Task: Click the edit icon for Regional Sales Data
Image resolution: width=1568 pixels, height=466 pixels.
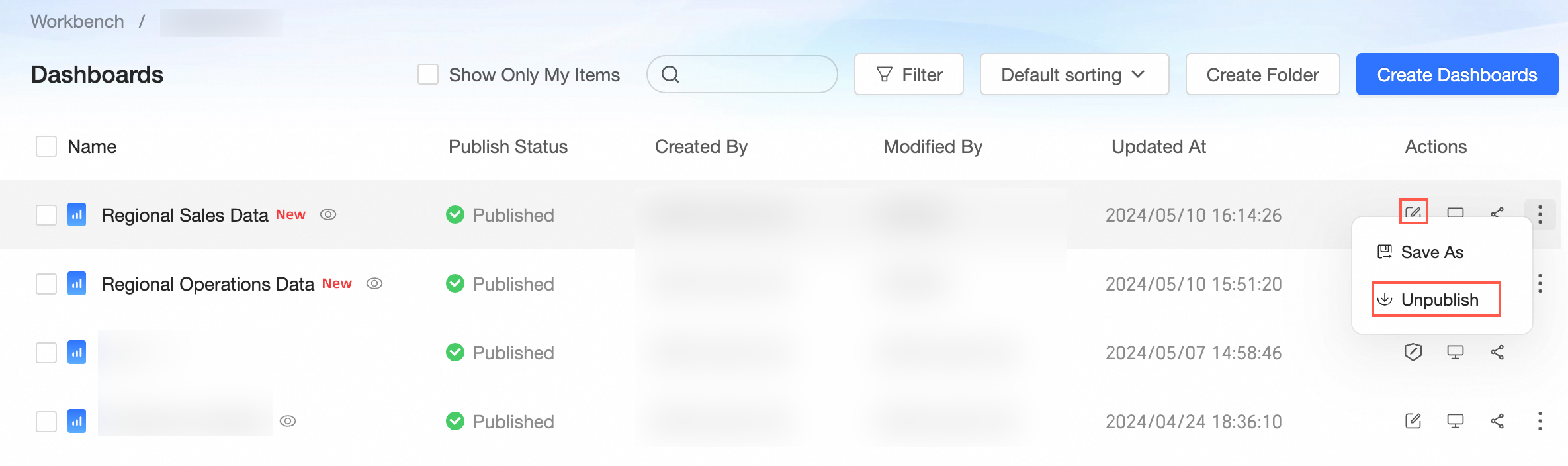Action: click(1413, 212)
